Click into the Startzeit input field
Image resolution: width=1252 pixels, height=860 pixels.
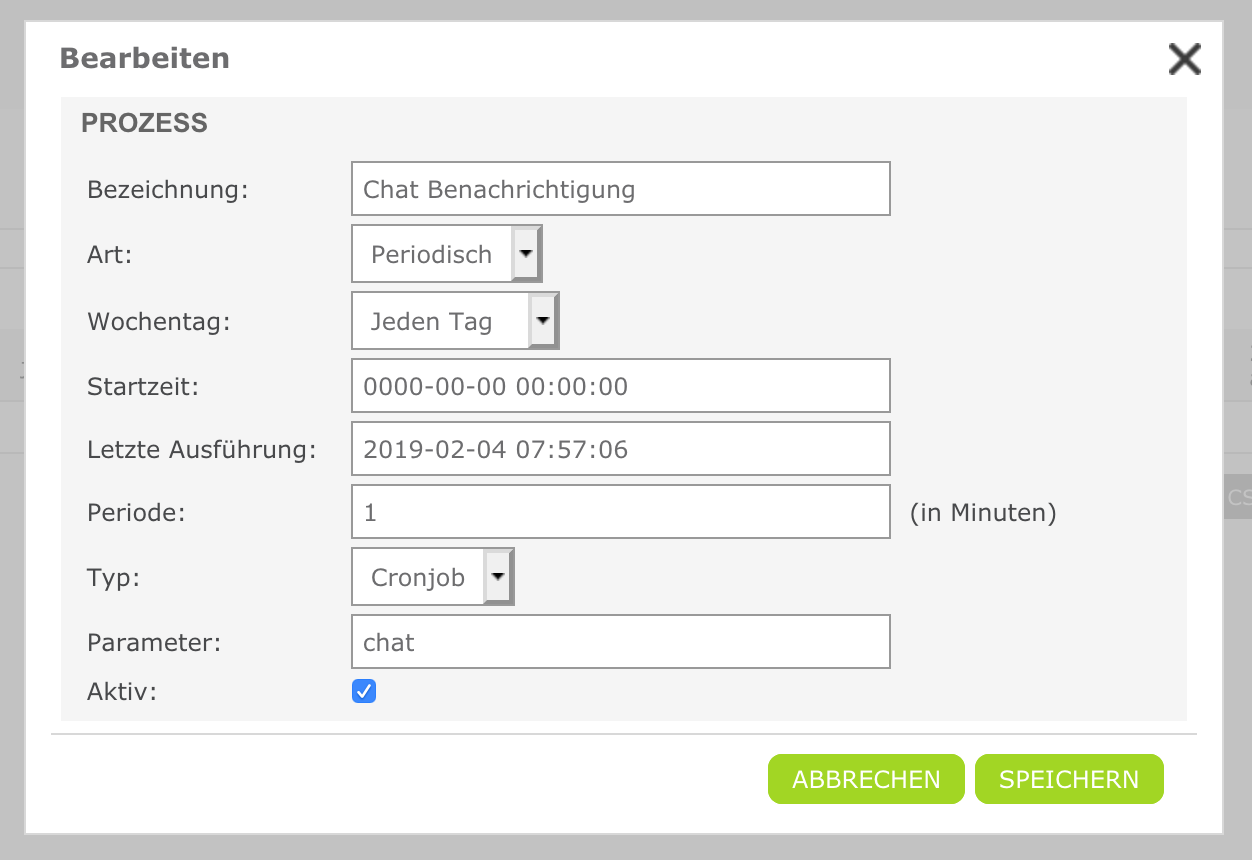tap(620, 386)
